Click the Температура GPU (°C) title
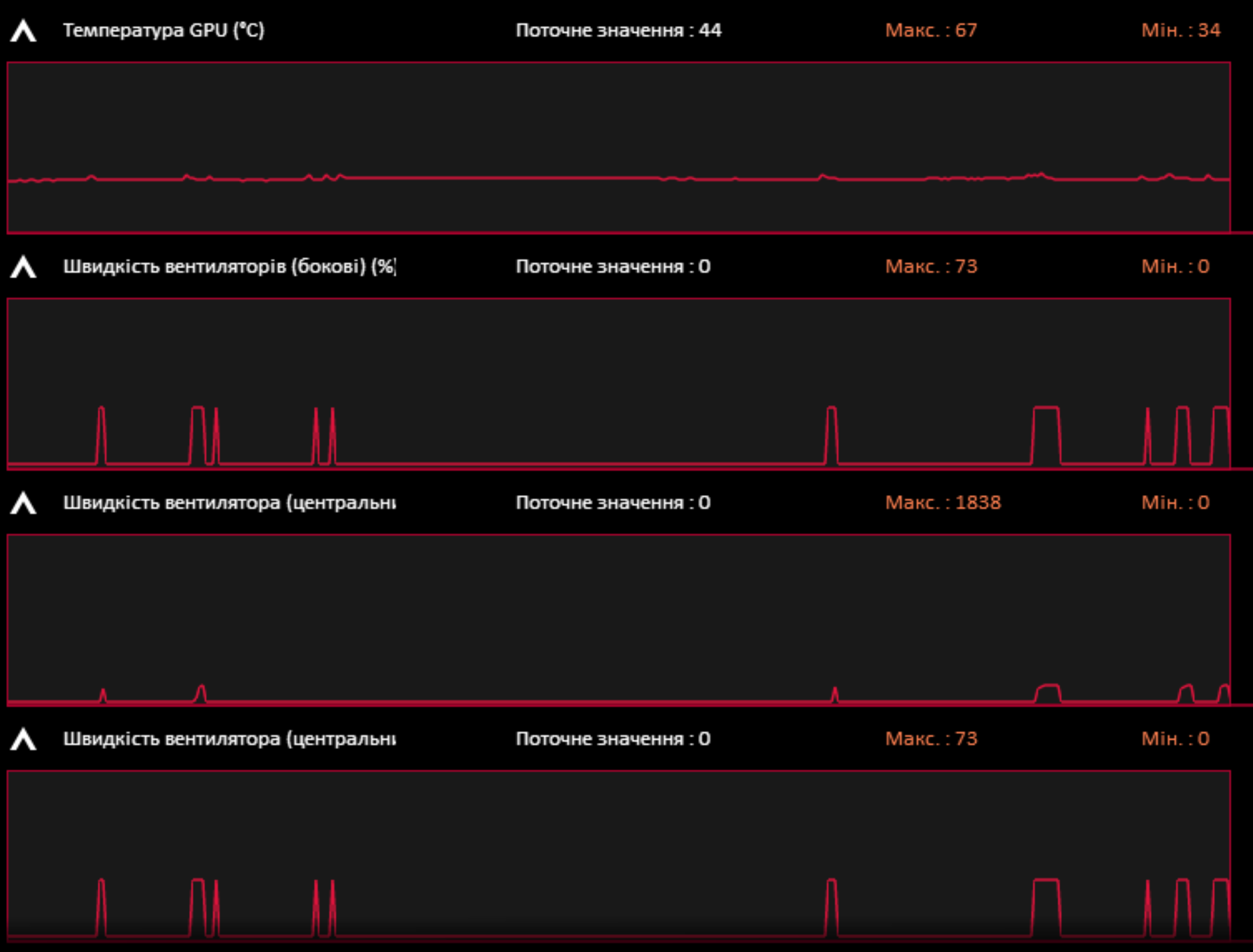 coord(164,31)
